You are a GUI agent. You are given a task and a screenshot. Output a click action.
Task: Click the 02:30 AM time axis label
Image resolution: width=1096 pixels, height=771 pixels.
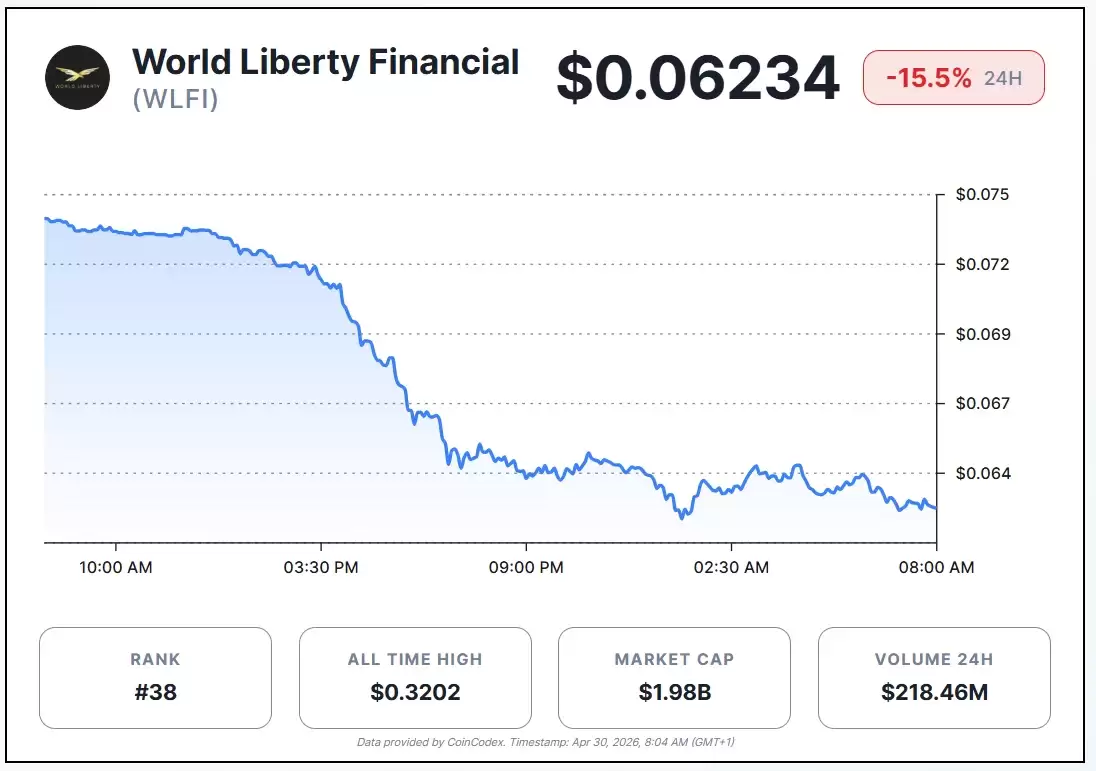click(731, 567)
